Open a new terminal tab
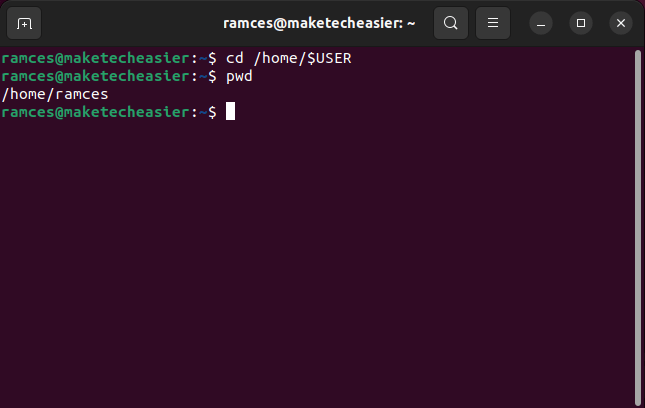The height and width of the screenshot is (408, 645). [x=24, y=23]
